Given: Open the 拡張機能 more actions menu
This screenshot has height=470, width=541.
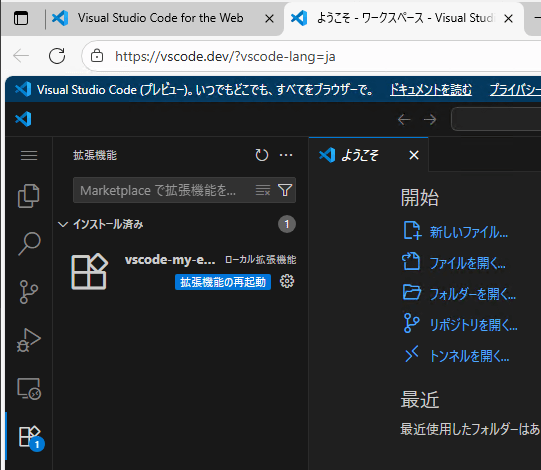Looking at the screenshot, I should coord(286,155).
